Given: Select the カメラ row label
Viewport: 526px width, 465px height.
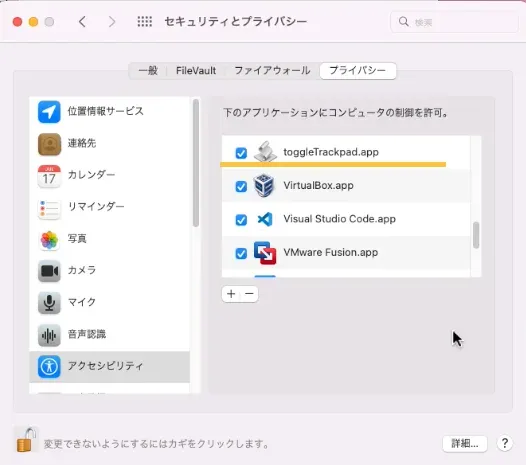Looking at the screenshot, I should 82,270.
